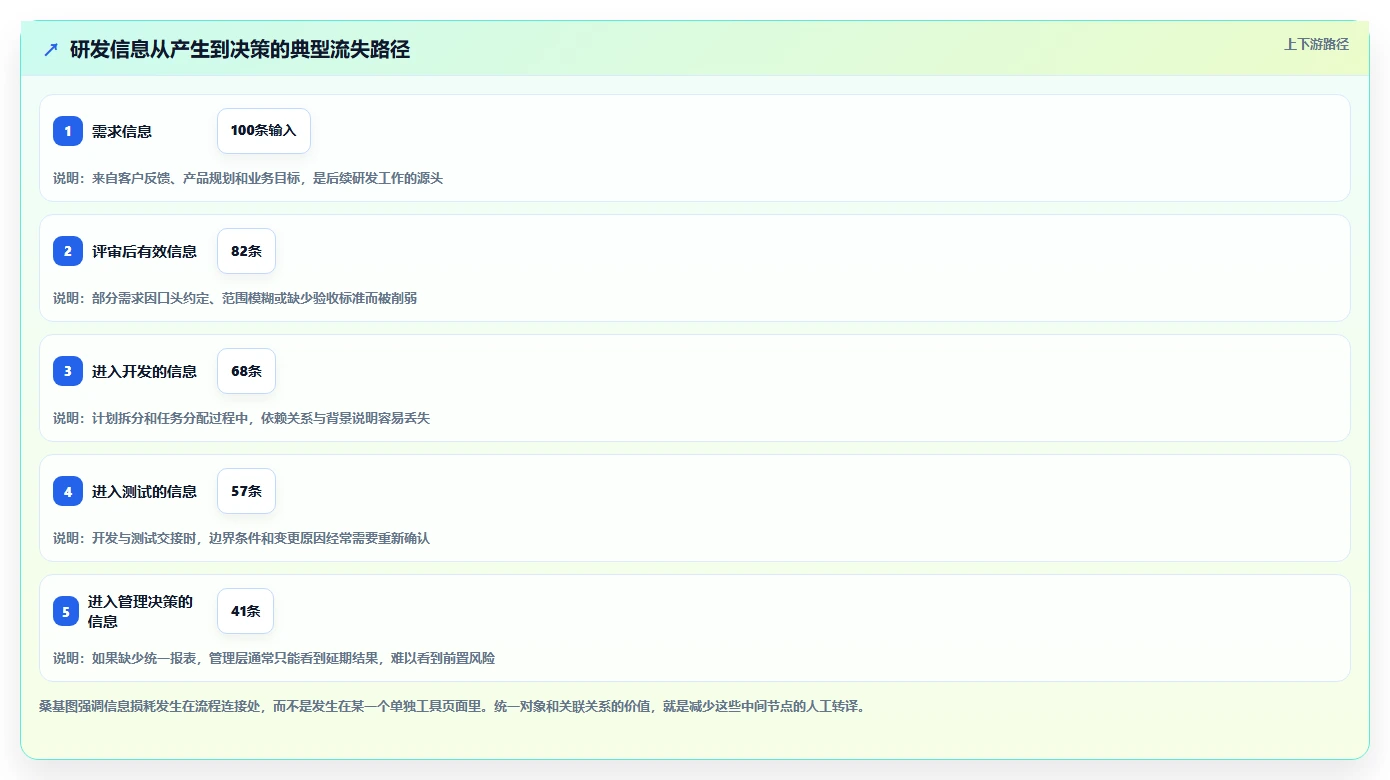Click the step 5 number badge
This screenshot has height=780, width=1390.
coord(66,611)
